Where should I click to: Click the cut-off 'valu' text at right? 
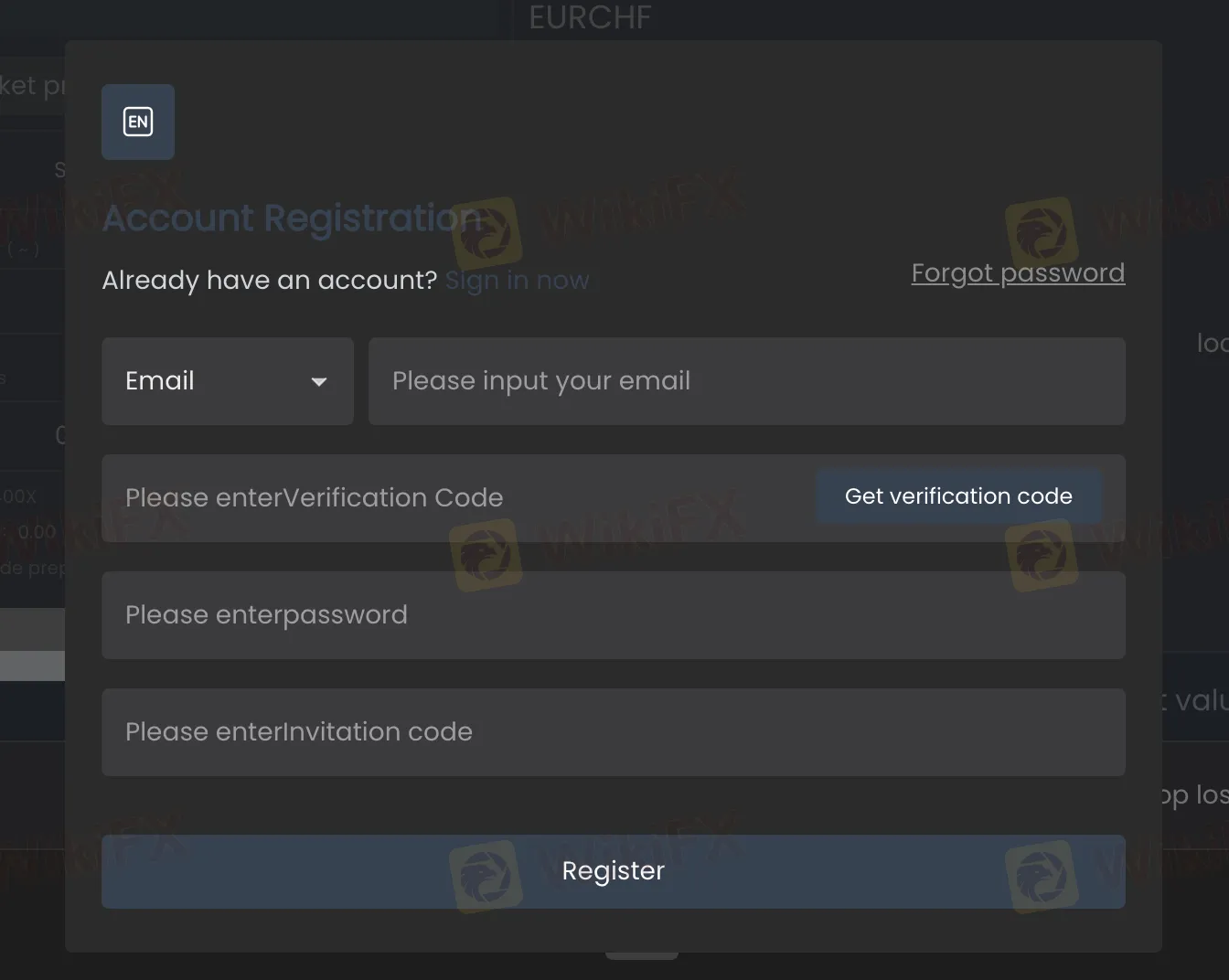coord(1200,700)
